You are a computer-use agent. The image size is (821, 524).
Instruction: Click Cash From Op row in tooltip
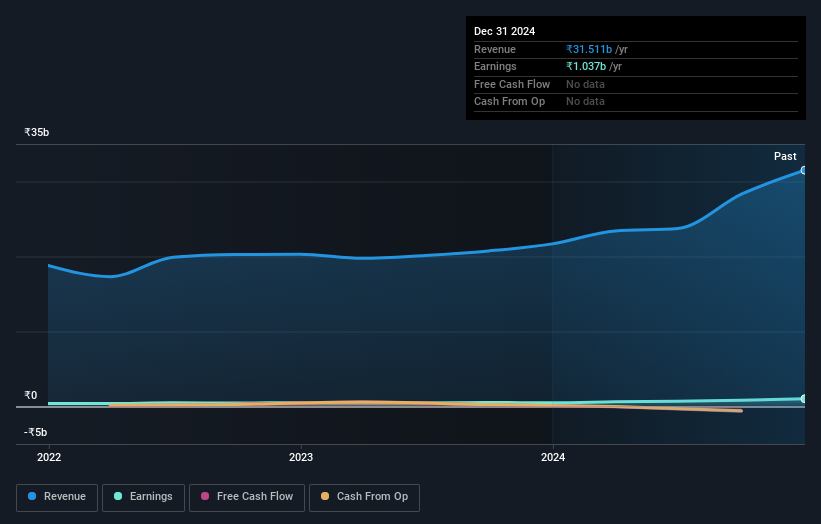point(636,102)
